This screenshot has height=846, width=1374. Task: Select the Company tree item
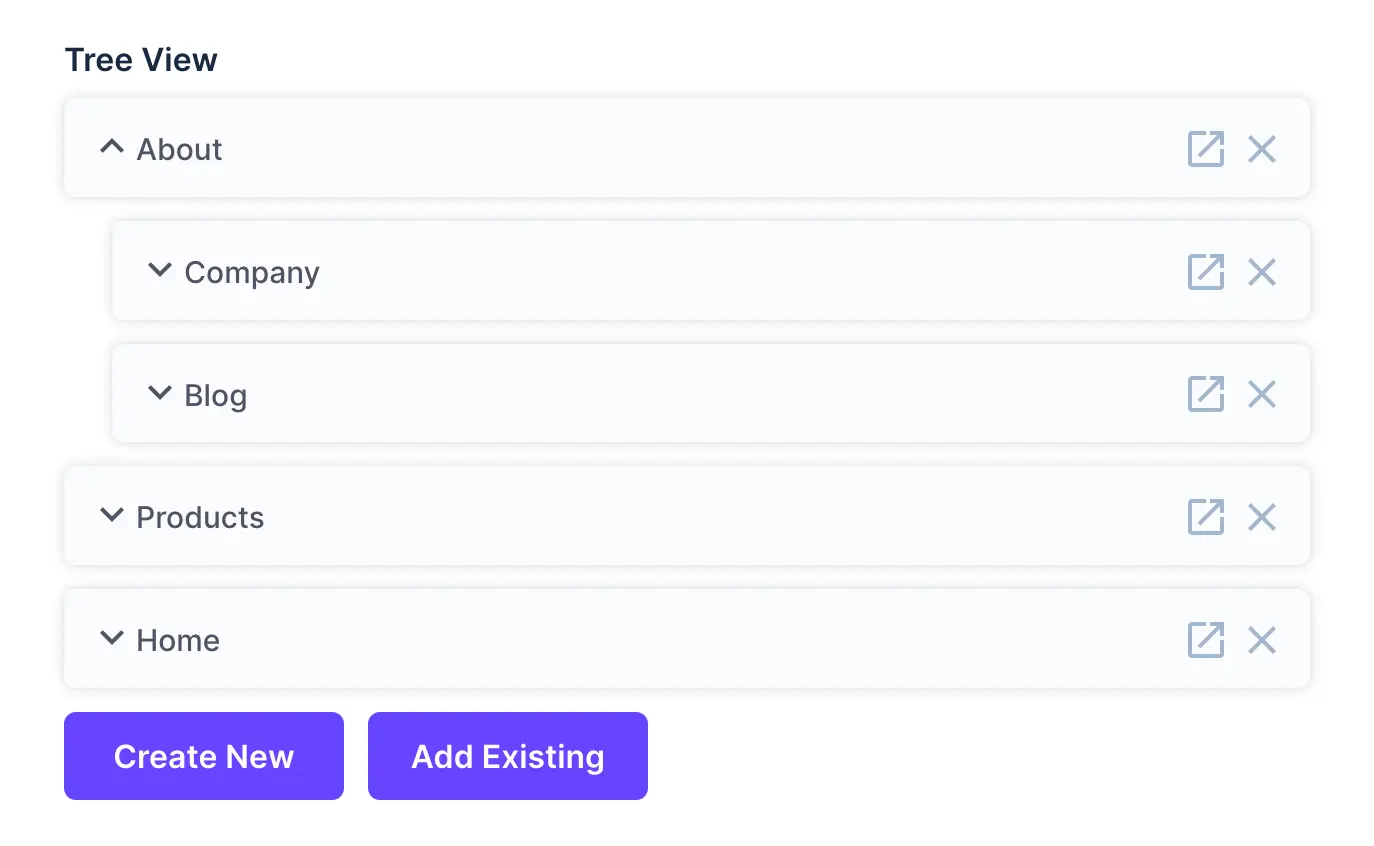[251, 271]
